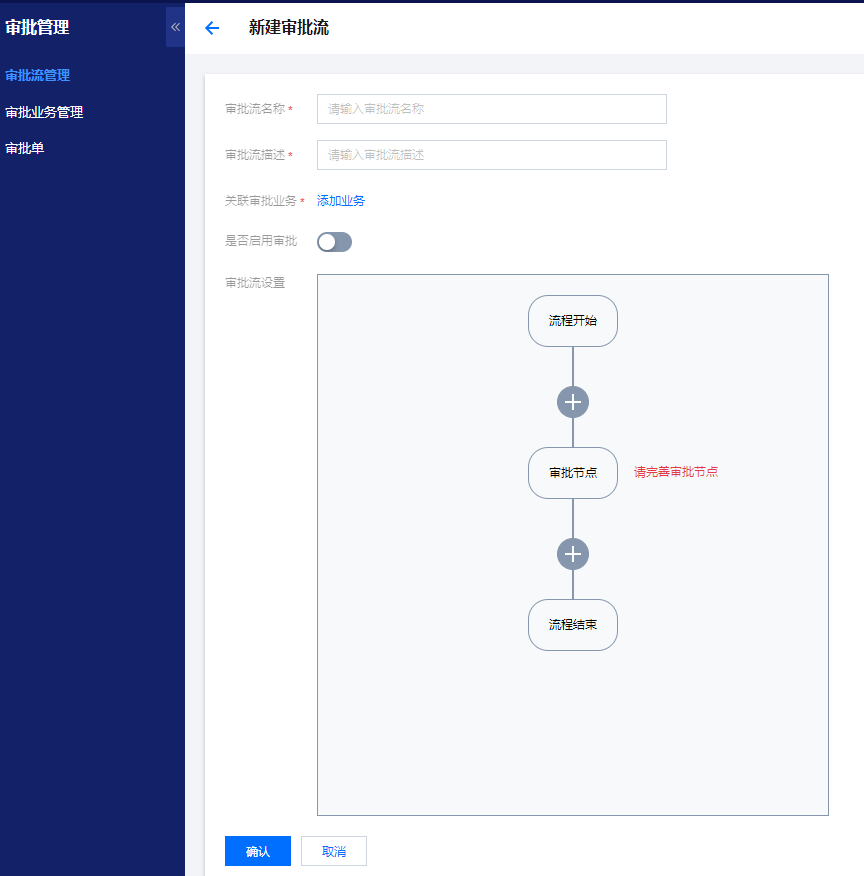Add a node below 流程开始 via plus icon
This screenshot has width=864, height=876.
(x=573, y=402)
